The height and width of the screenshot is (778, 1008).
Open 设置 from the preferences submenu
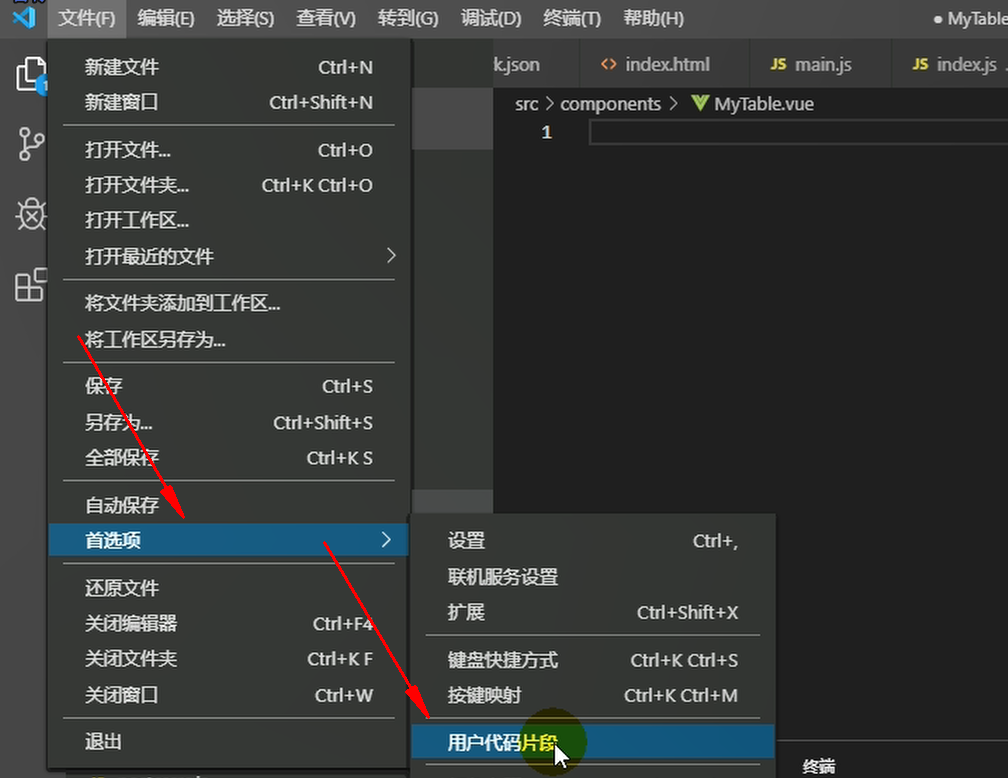point(467,541)
